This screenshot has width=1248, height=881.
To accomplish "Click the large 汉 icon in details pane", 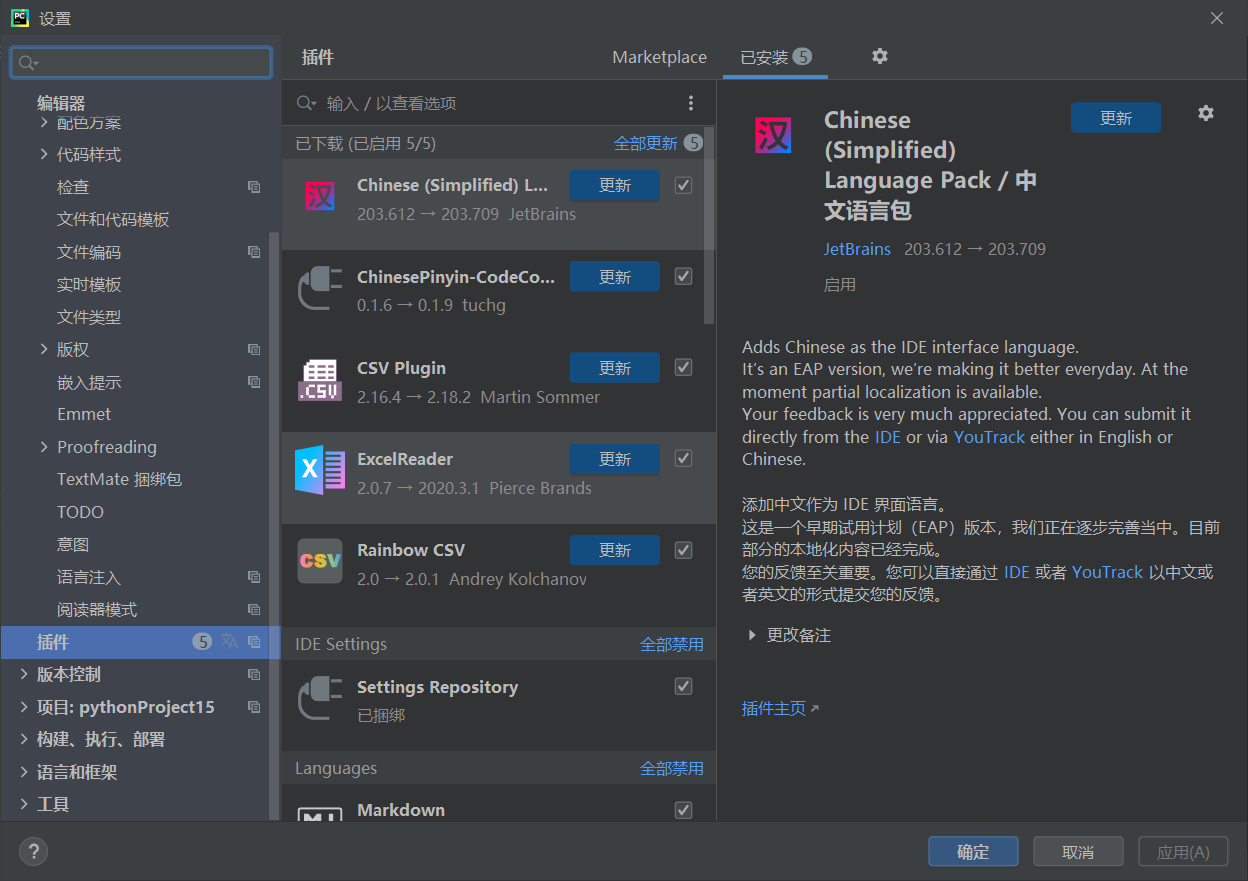I will point(773,135).
